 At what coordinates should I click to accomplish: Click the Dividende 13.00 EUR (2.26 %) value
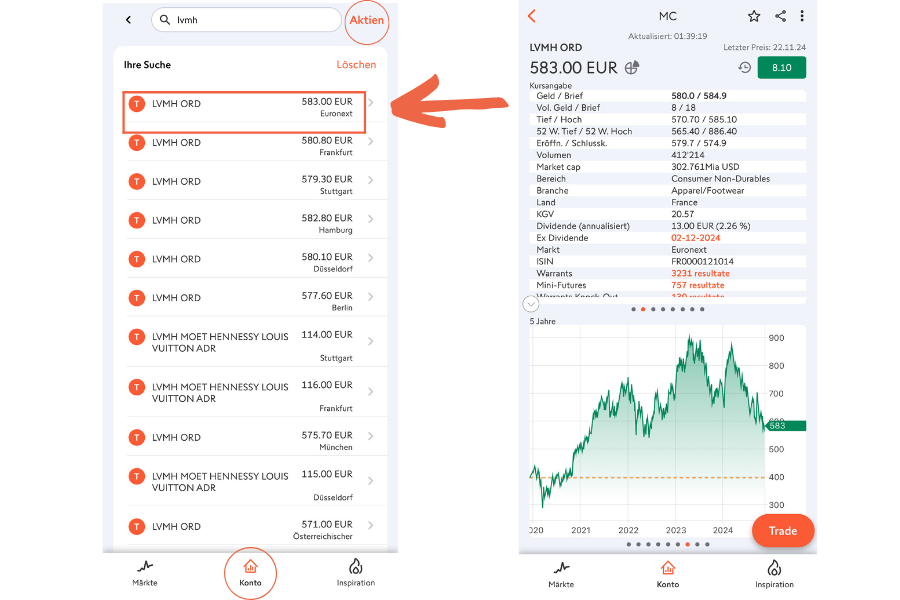711,226
